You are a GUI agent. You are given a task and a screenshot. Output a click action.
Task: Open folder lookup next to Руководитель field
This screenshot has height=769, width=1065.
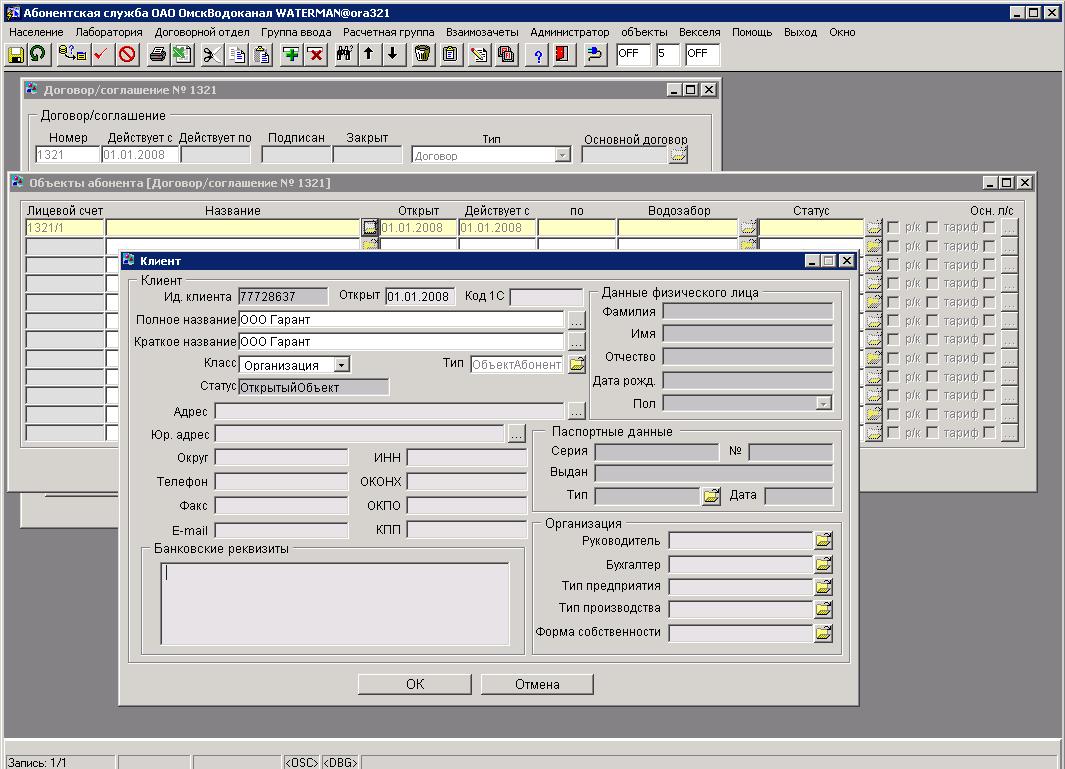[823, 541]
